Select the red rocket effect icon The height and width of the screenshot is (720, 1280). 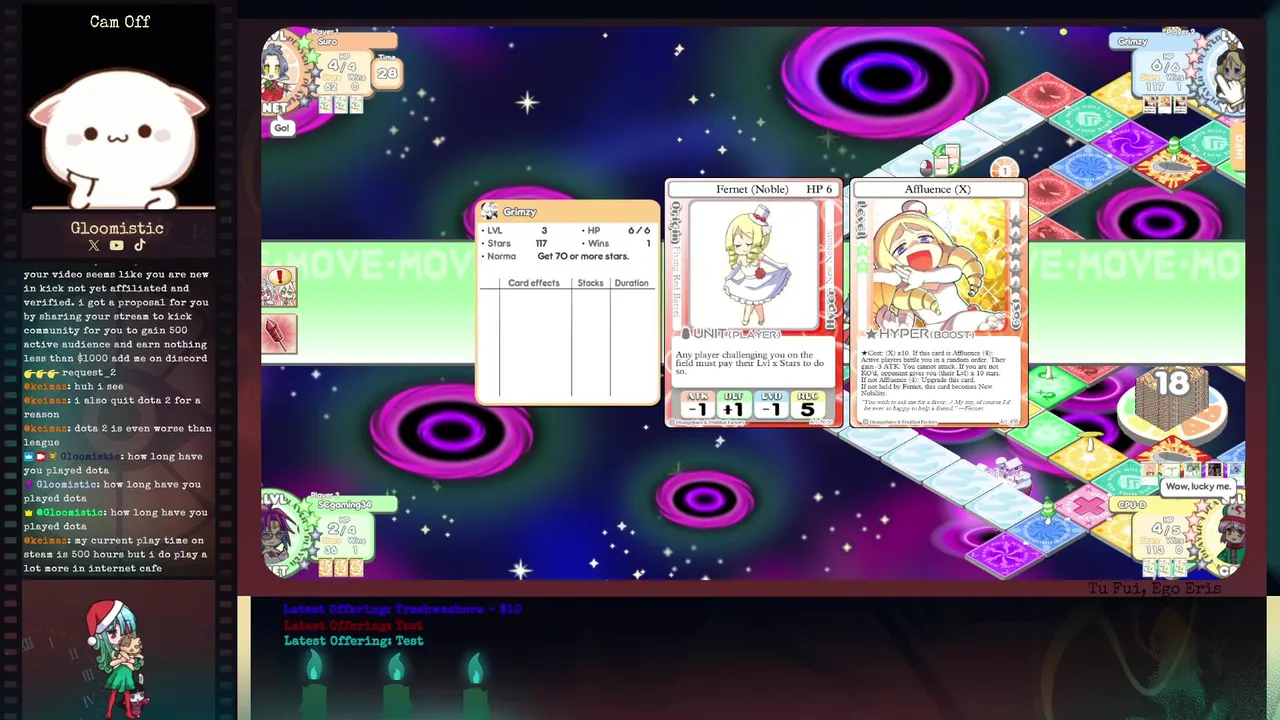(x=279, y=334)
